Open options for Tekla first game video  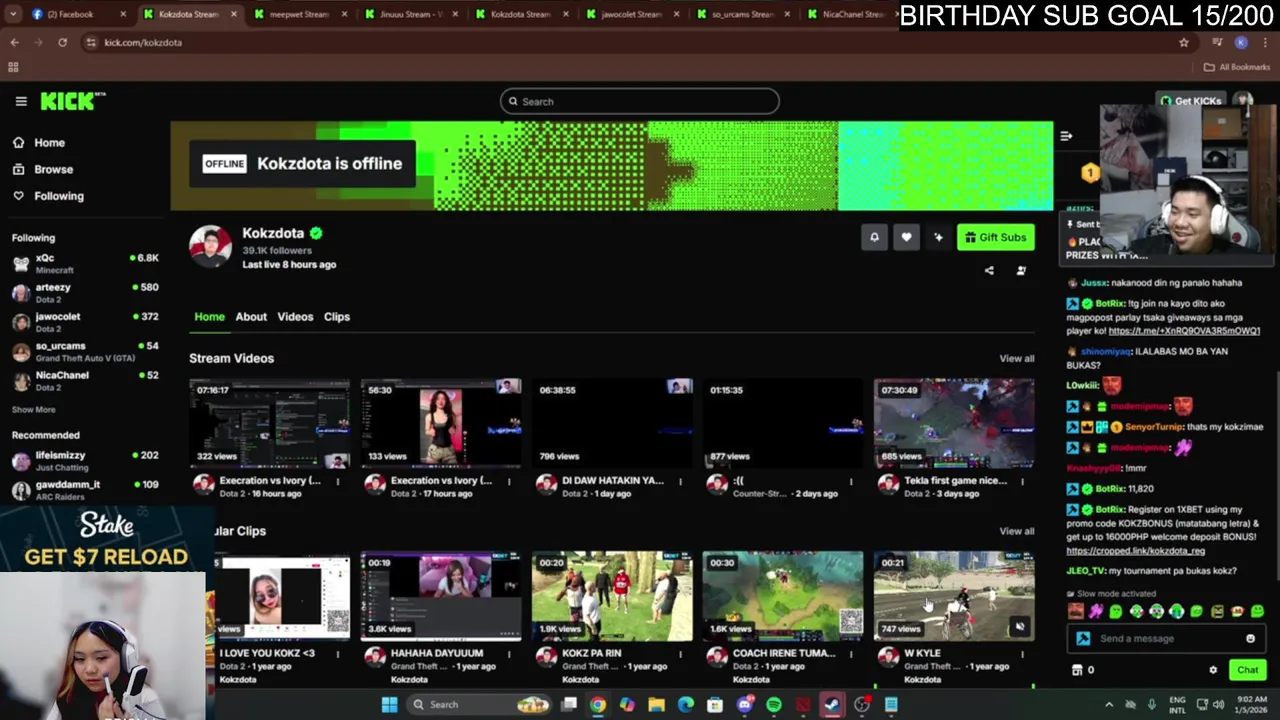[1022, 481]
